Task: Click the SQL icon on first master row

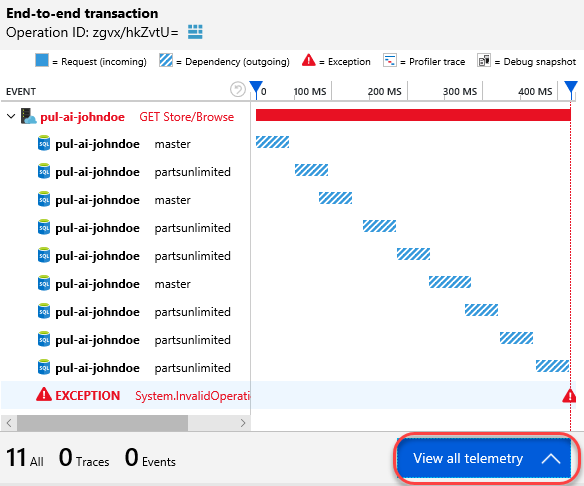Action: pyautogui.click(x=44, y=143)
